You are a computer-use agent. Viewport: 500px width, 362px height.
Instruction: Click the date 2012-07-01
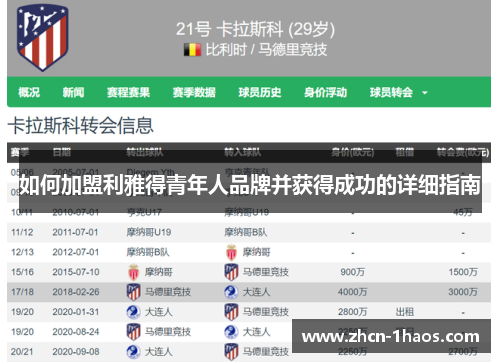point(76,252)
